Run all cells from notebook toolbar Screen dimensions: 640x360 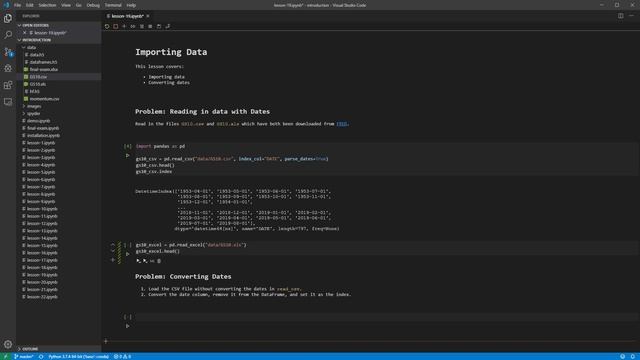point(133,26)
